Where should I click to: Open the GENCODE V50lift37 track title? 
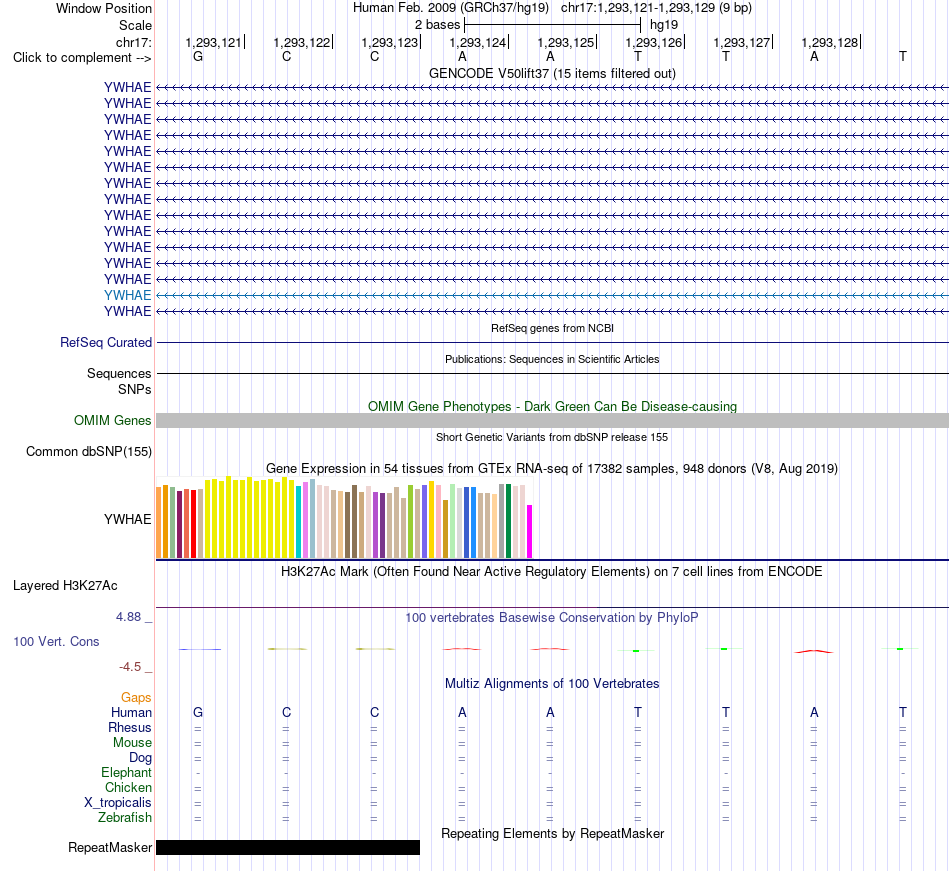click(x=552, y=73)
